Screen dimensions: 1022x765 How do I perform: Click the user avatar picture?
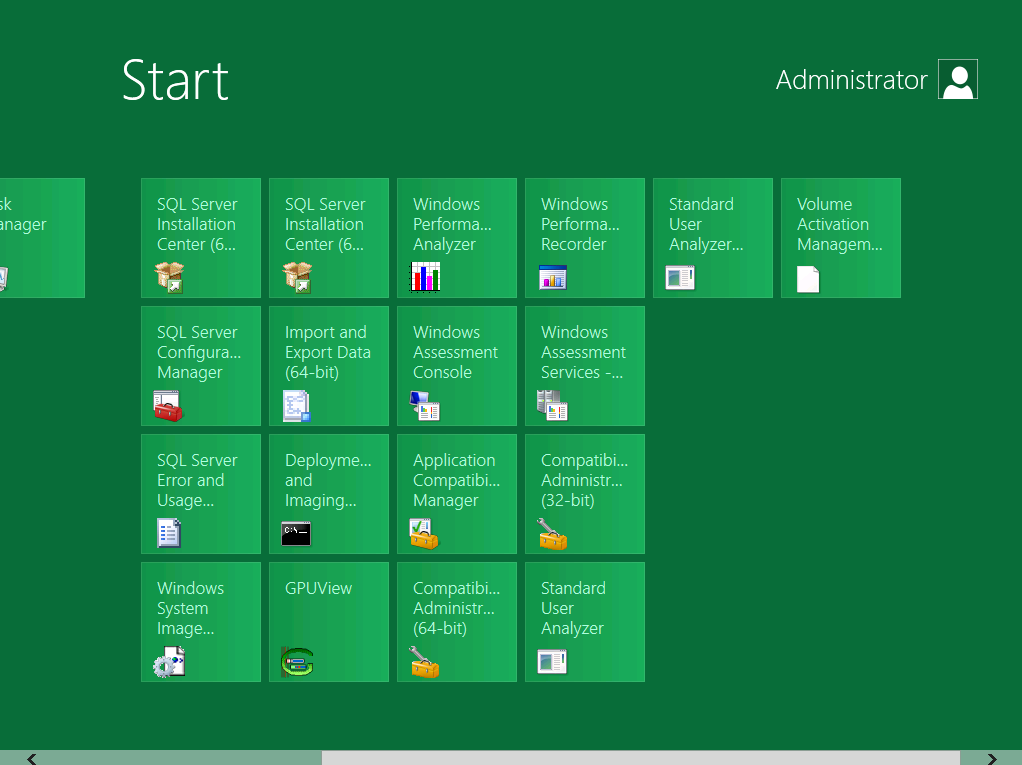(957, 79)
